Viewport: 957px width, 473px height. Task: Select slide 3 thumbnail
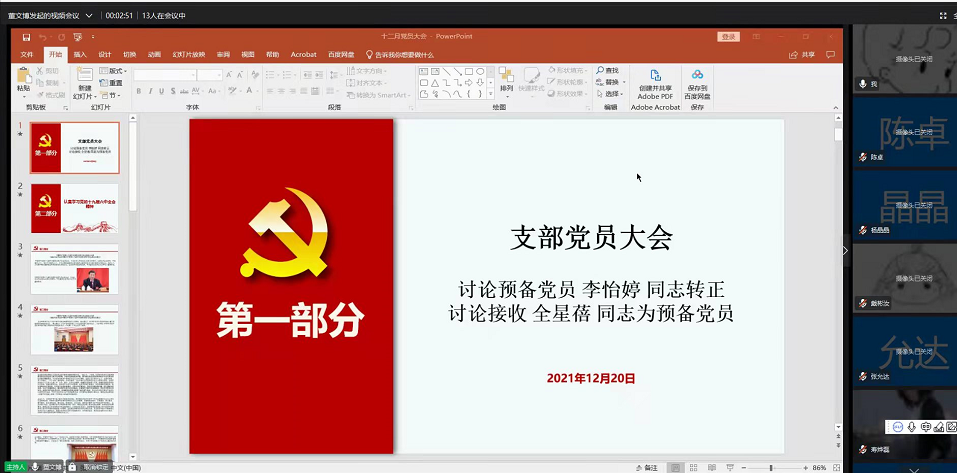pyautogui.click(x=75, y=269)
